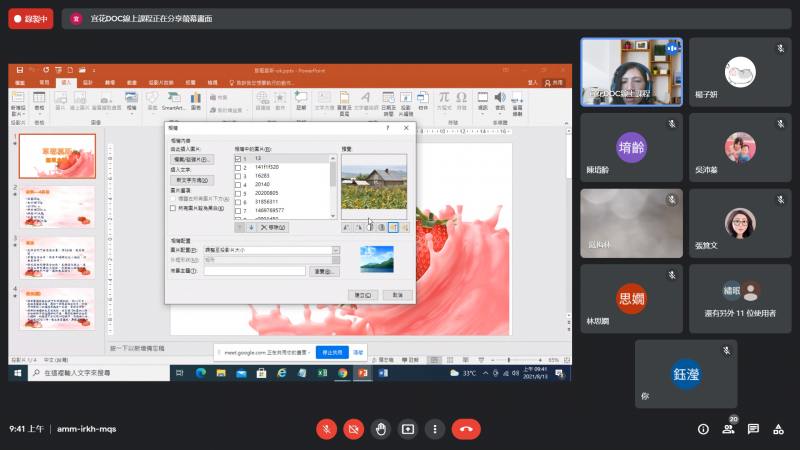Collapse the ribbon chevron
This screenshot has width=800, height=450.
[x=566, y=123]
